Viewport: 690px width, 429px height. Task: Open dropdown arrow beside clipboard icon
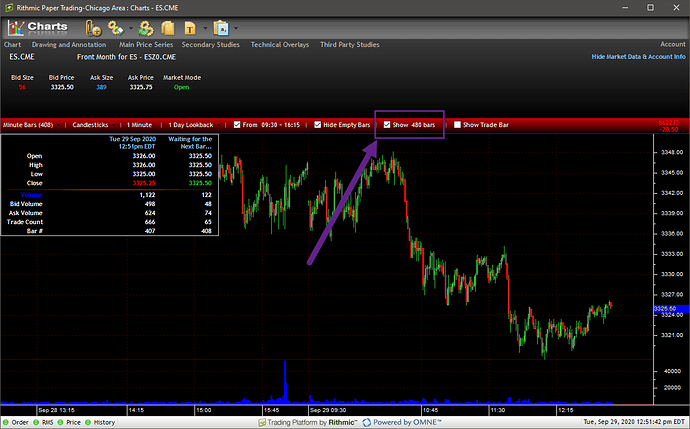click(236, 28)
